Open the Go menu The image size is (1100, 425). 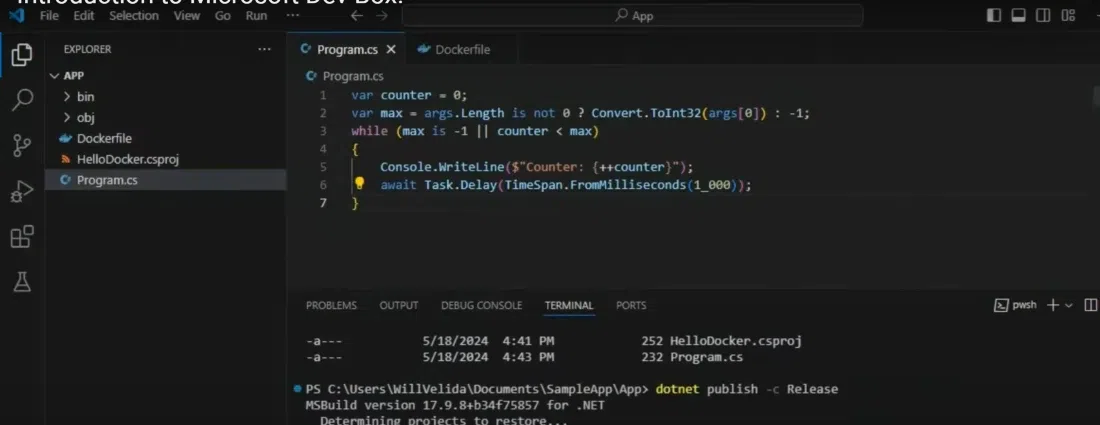click(x=222, y=15)
